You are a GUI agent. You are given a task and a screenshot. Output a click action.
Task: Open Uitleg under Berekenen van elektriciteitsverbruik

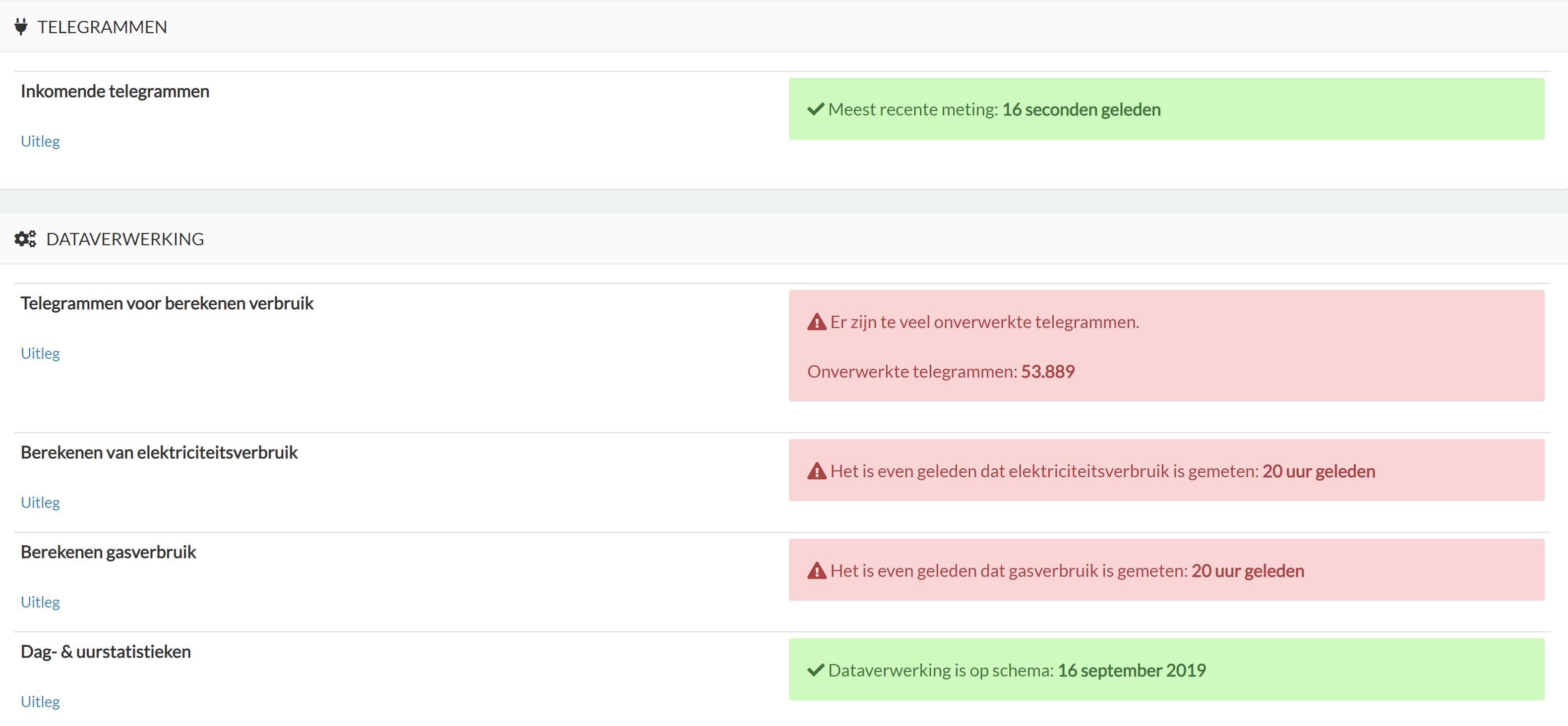40,502
